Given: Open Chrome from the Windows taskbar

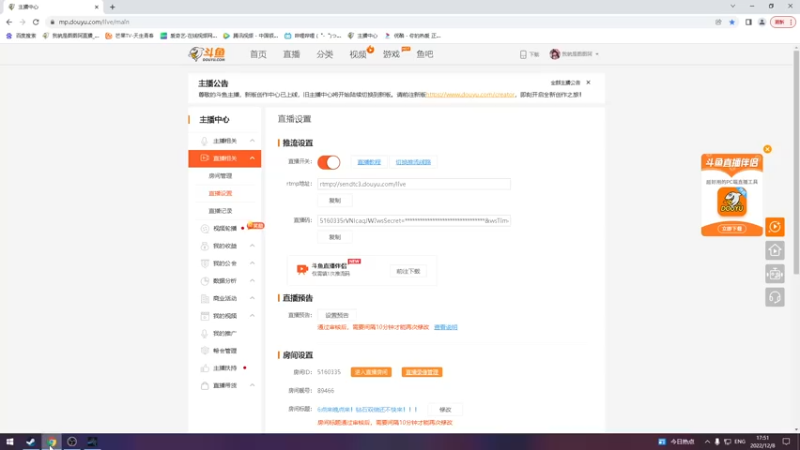Looking at the screenshot, I should click(52, 442).
